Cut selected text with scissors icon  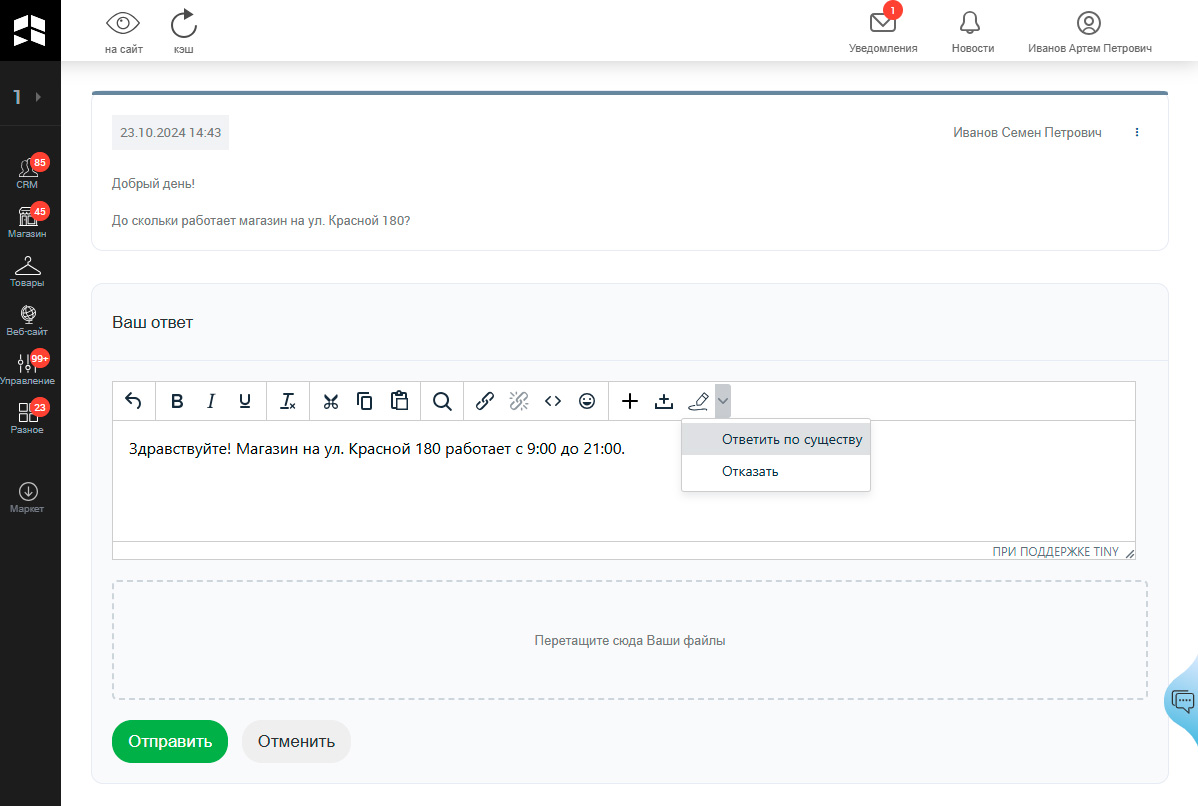pos(331,401)
